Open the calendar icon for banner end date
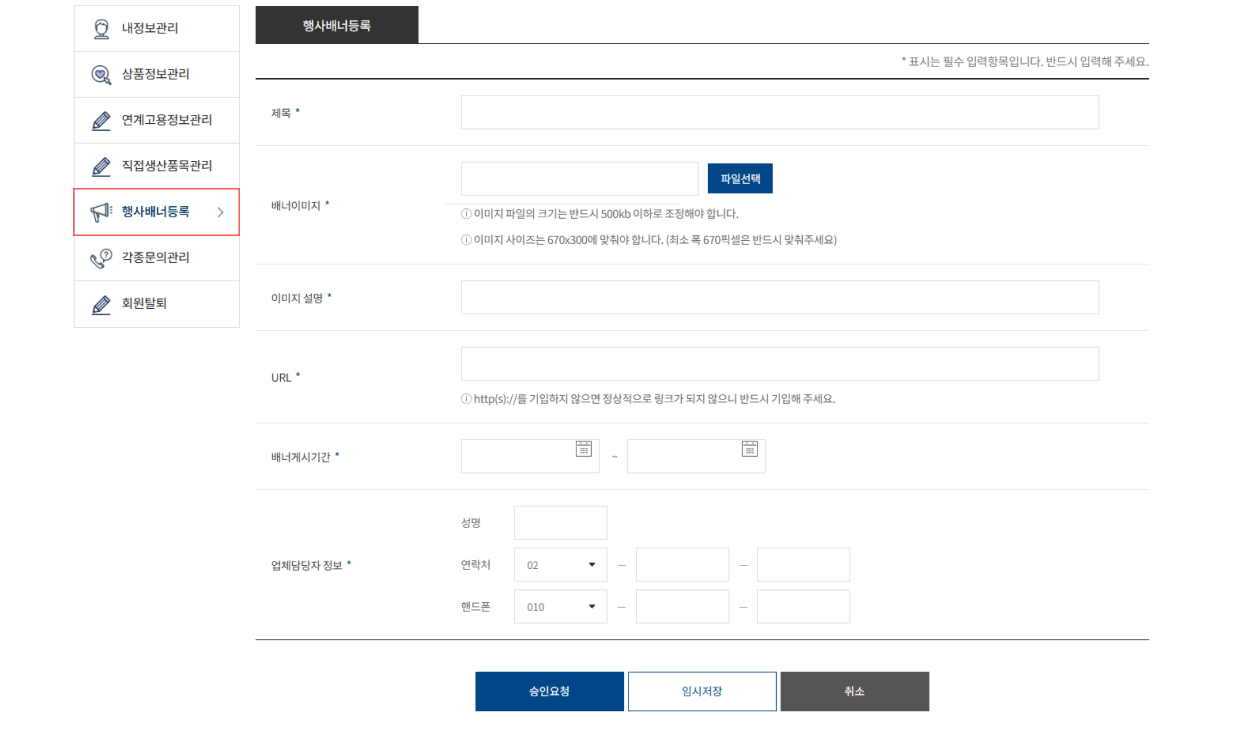Image resolution: width=1233 pixels, height=739 pixels. (x=750, y=449)
